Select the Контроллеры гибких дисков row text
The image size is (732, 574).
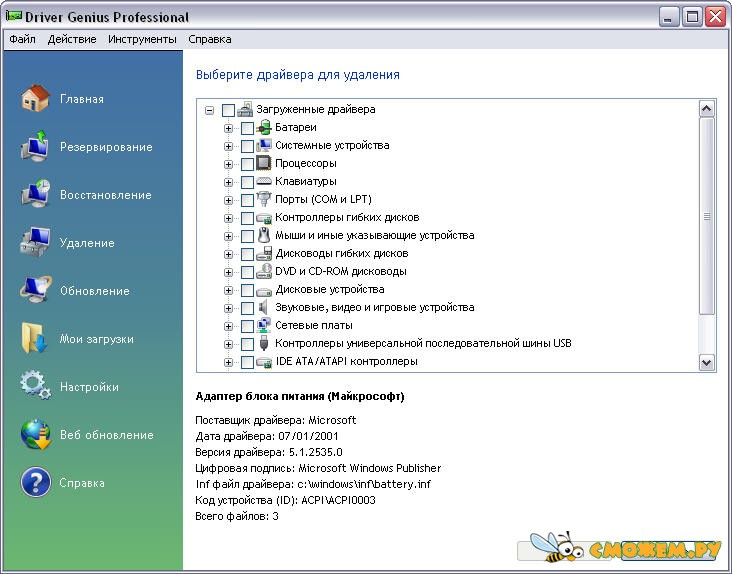pyautogui.click(x=347, y=217)
